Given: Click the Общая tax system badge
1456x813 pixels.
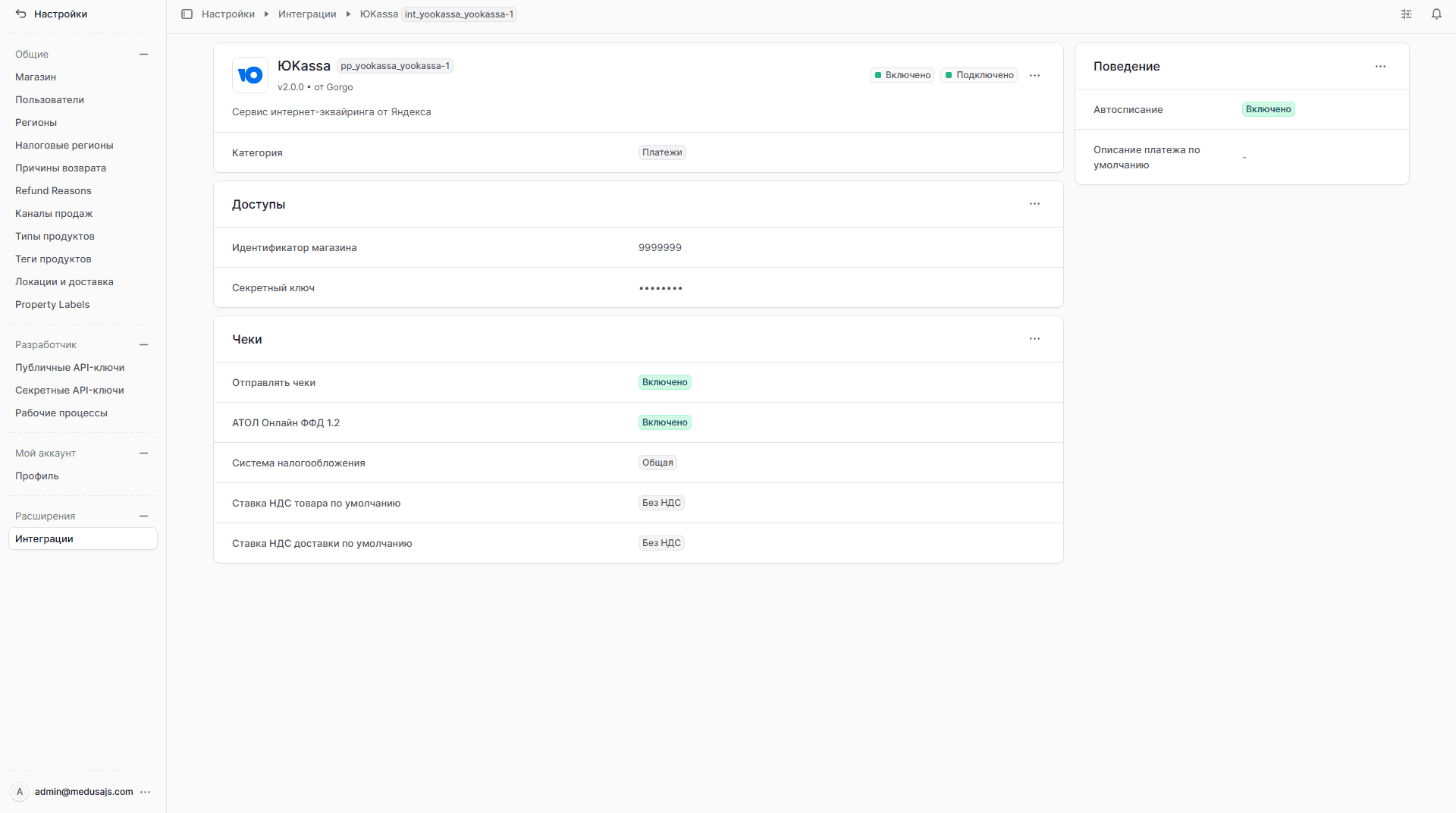Looking at the screenshot, I should [x=657, y=463].
